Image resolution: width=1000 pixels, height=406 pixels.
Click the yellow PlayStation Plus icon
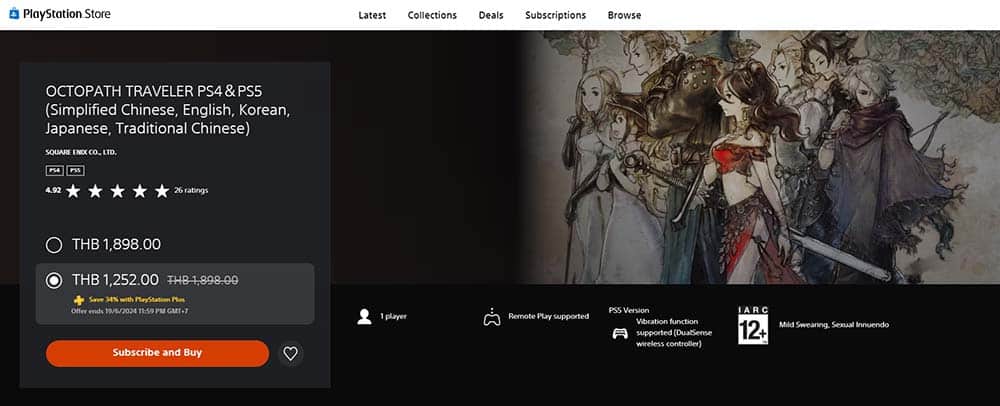79,299
